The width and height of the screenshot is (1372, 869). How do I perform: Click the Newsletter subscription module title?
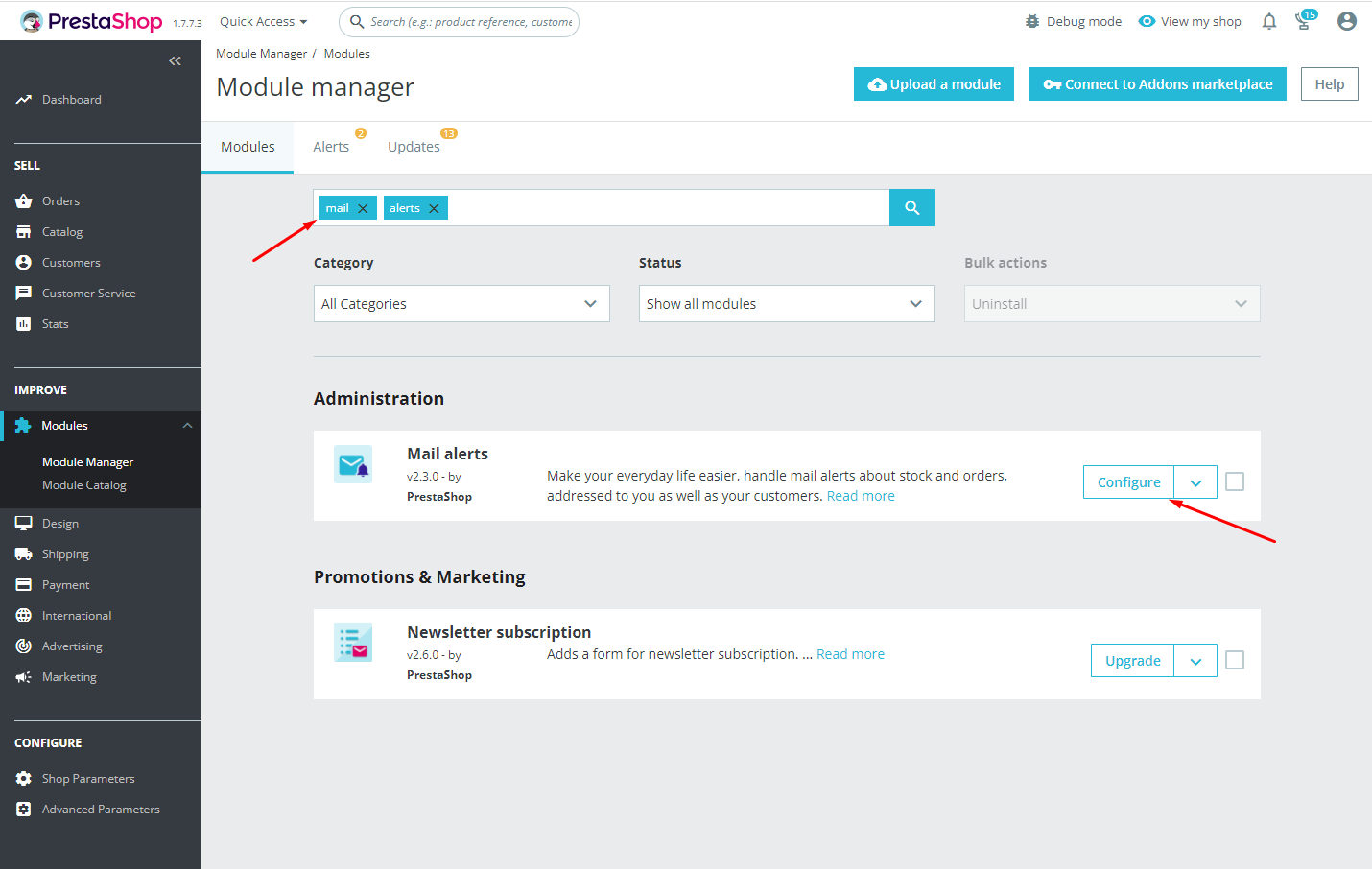[499, 632]
